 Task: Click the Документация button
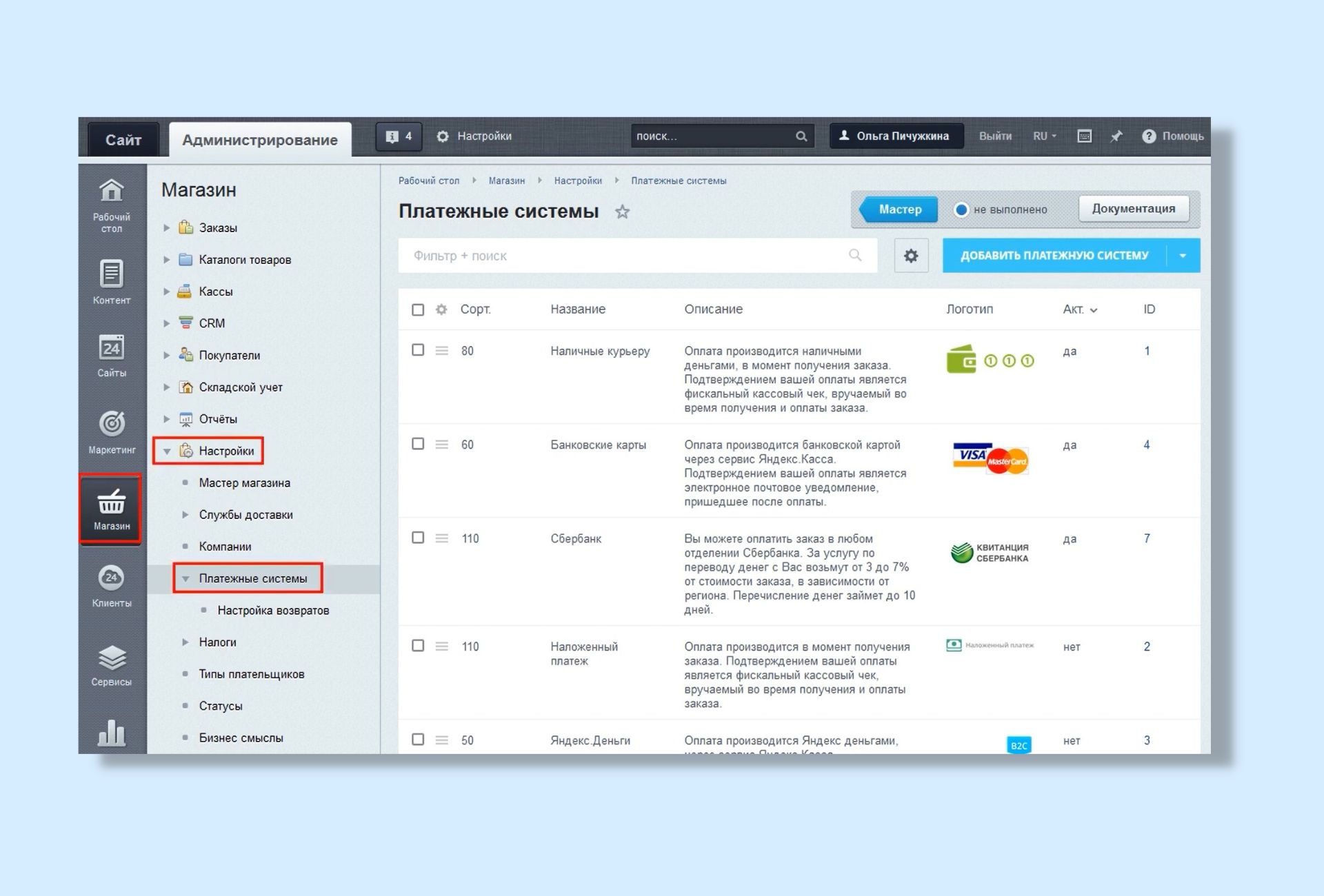click(1133, 209)
